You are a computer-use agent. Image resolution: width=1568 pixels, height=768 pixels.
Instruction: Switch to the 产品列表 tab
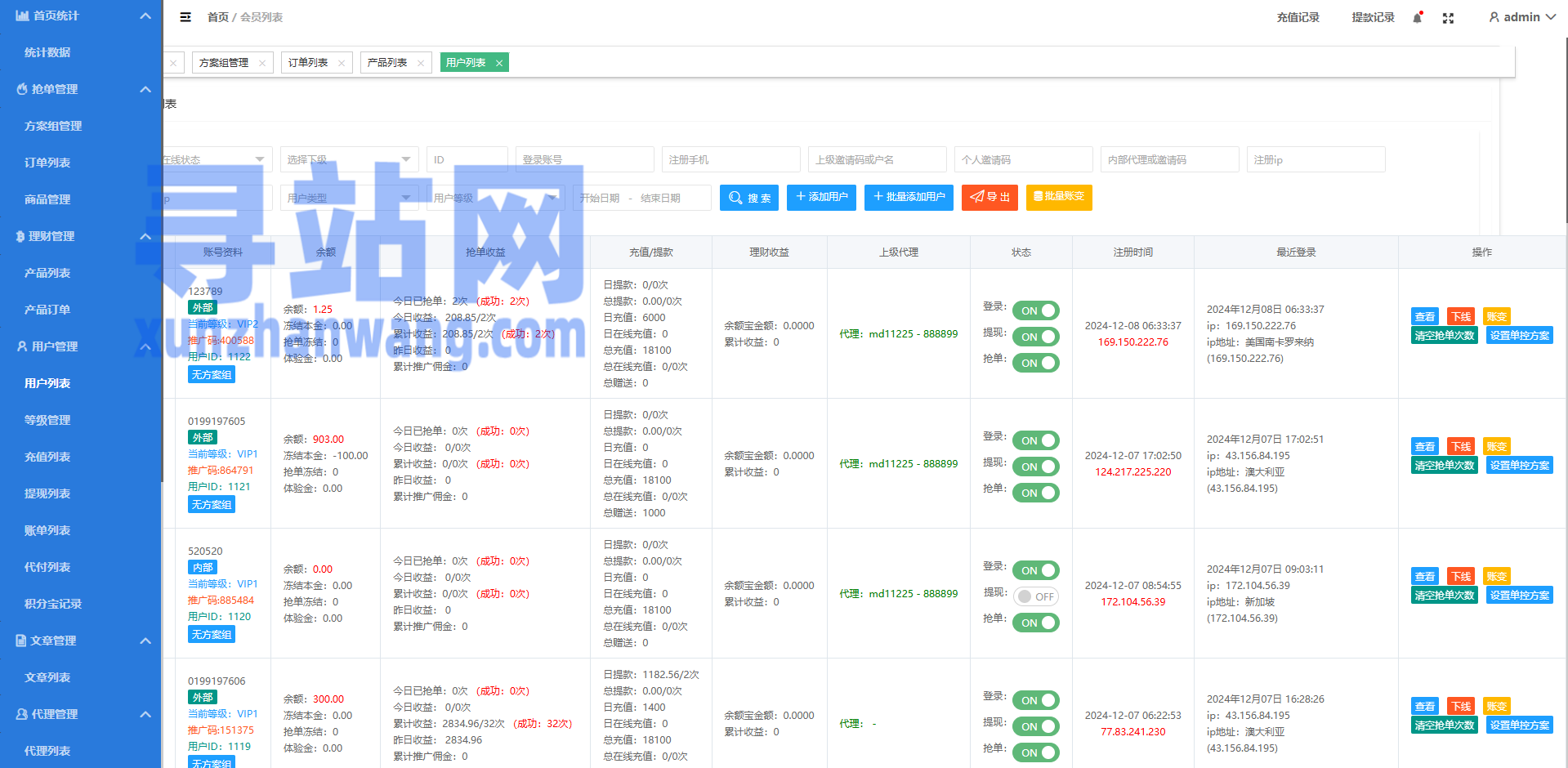click(387, 63)
